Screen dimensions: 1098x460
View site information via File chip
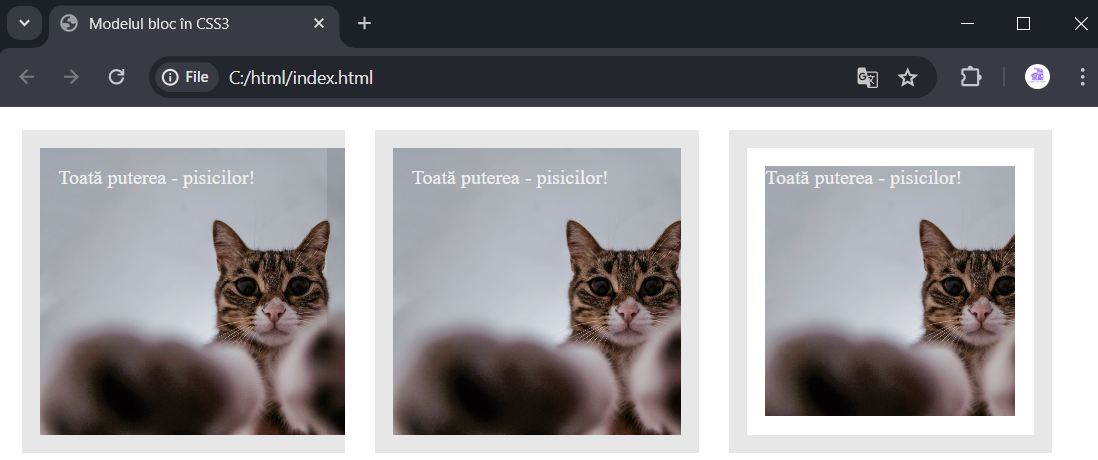[x=186, y=77]
